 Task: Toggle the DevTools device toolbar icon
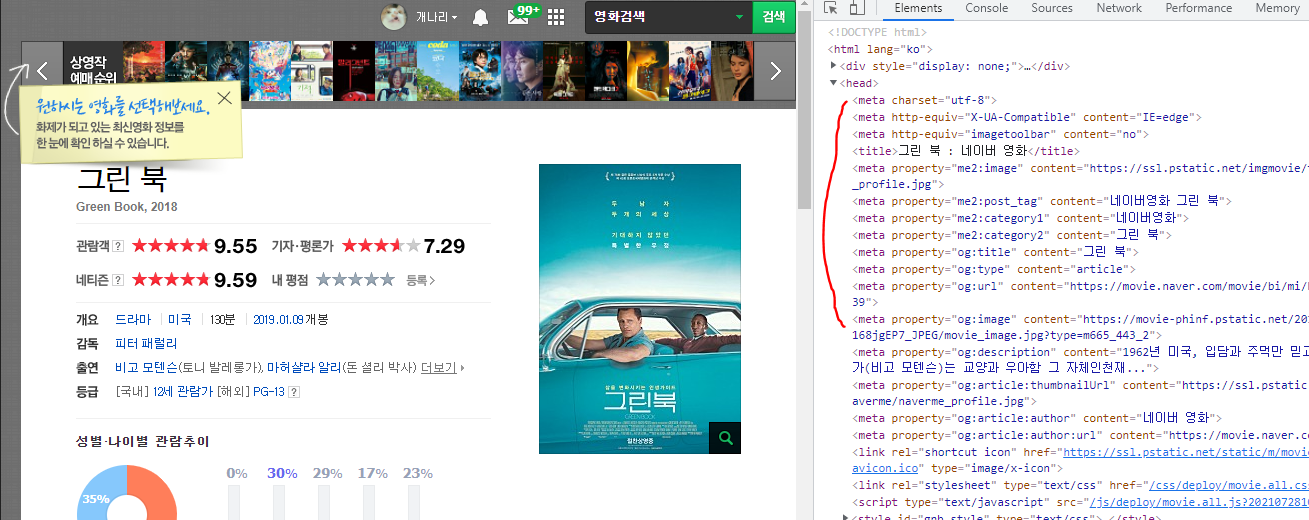point(857,8)
